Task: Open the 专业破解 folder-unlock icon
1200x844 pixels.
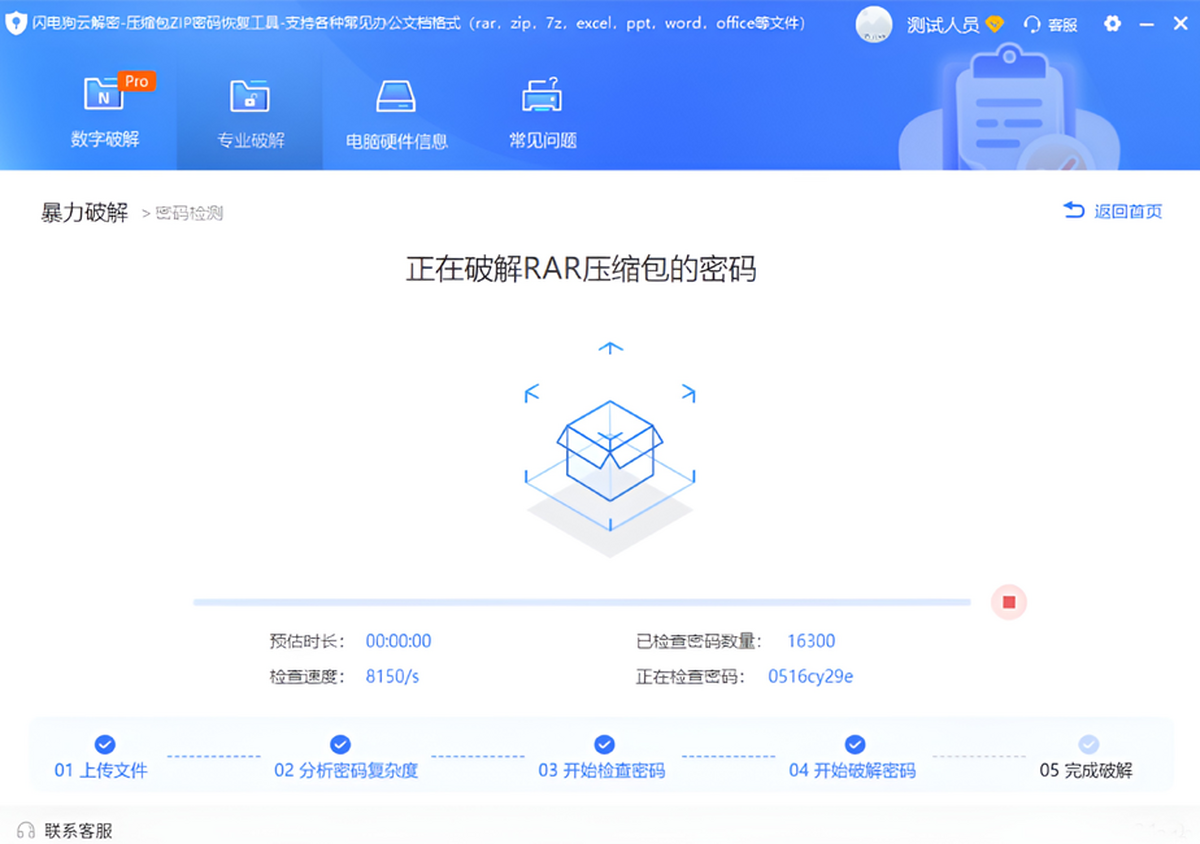Action: click(x=249, y=95)
